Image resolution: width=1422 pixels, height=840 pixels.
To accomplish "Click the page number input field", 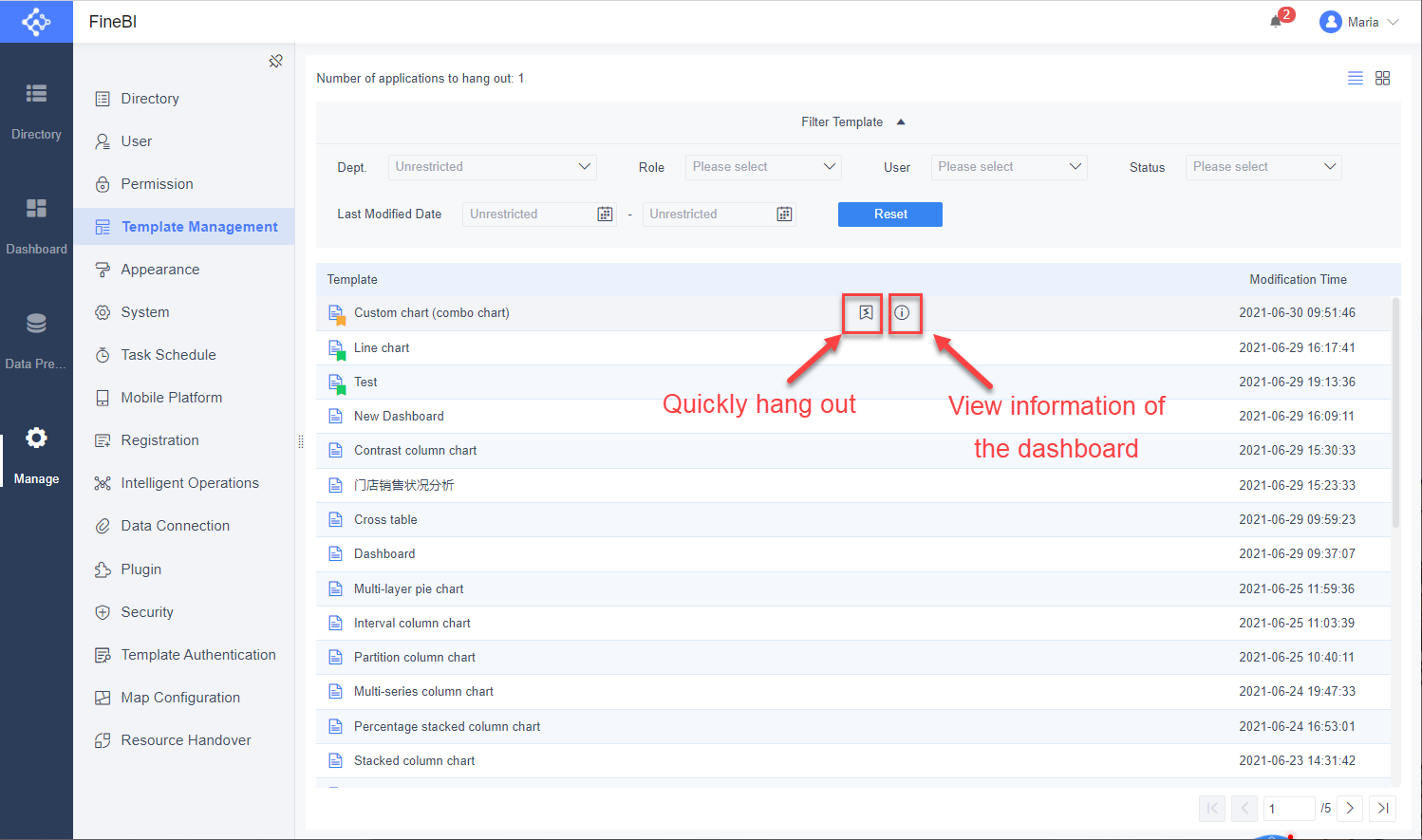I will 1288,808.
